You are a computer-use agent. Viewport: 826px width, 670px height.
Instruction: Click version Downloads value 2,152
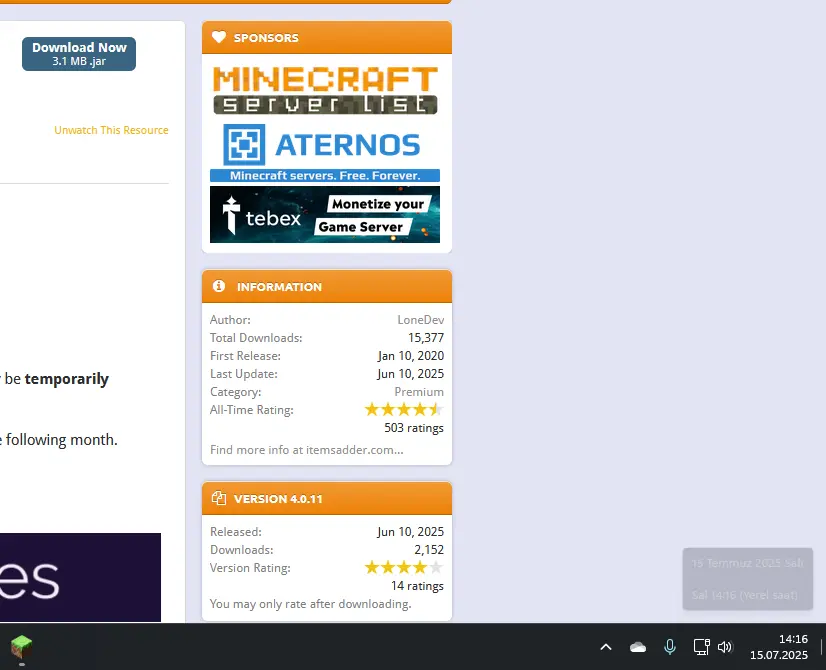point(429,549)
